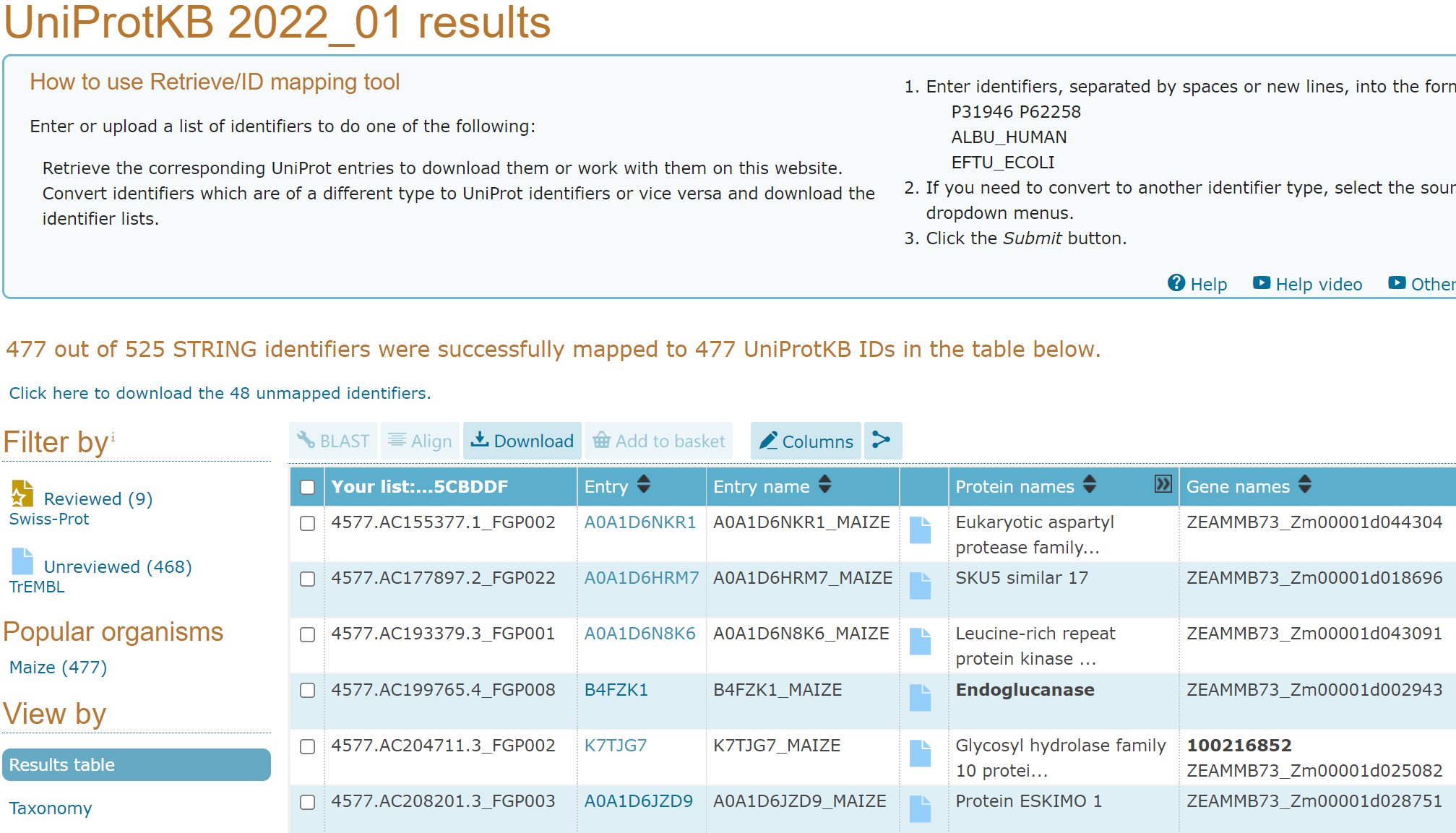
Task: Switch to the Taxonomy view
Action: point(51,808)
